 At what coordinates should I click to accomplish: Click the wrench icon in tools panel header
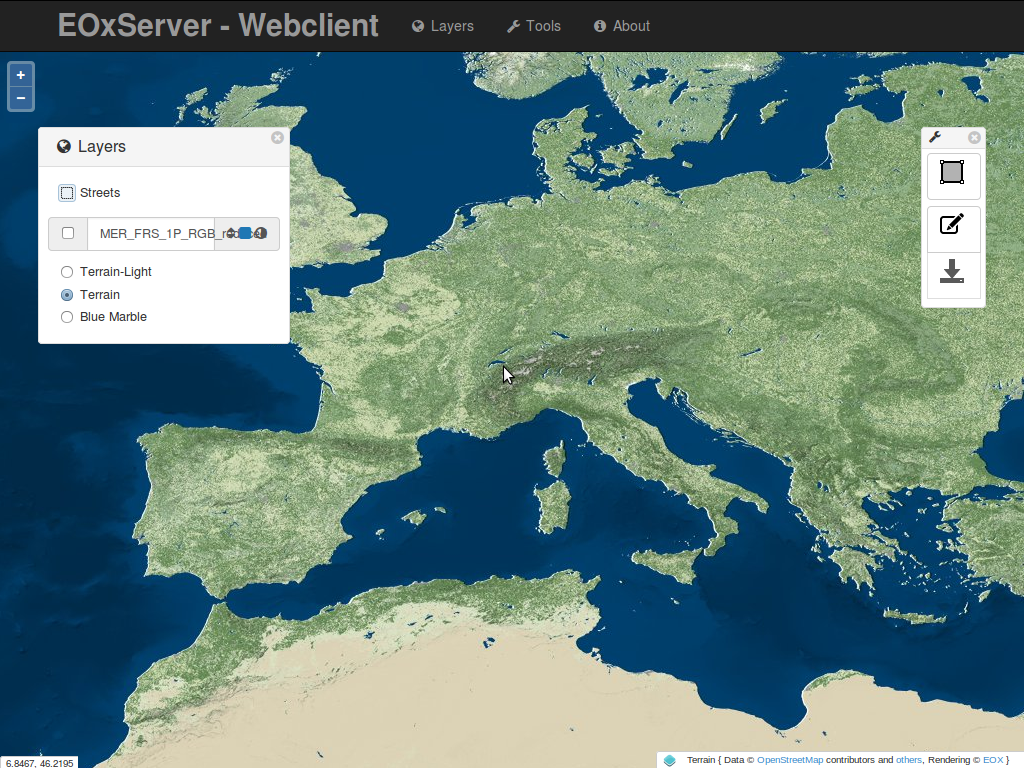pos(935,136)
